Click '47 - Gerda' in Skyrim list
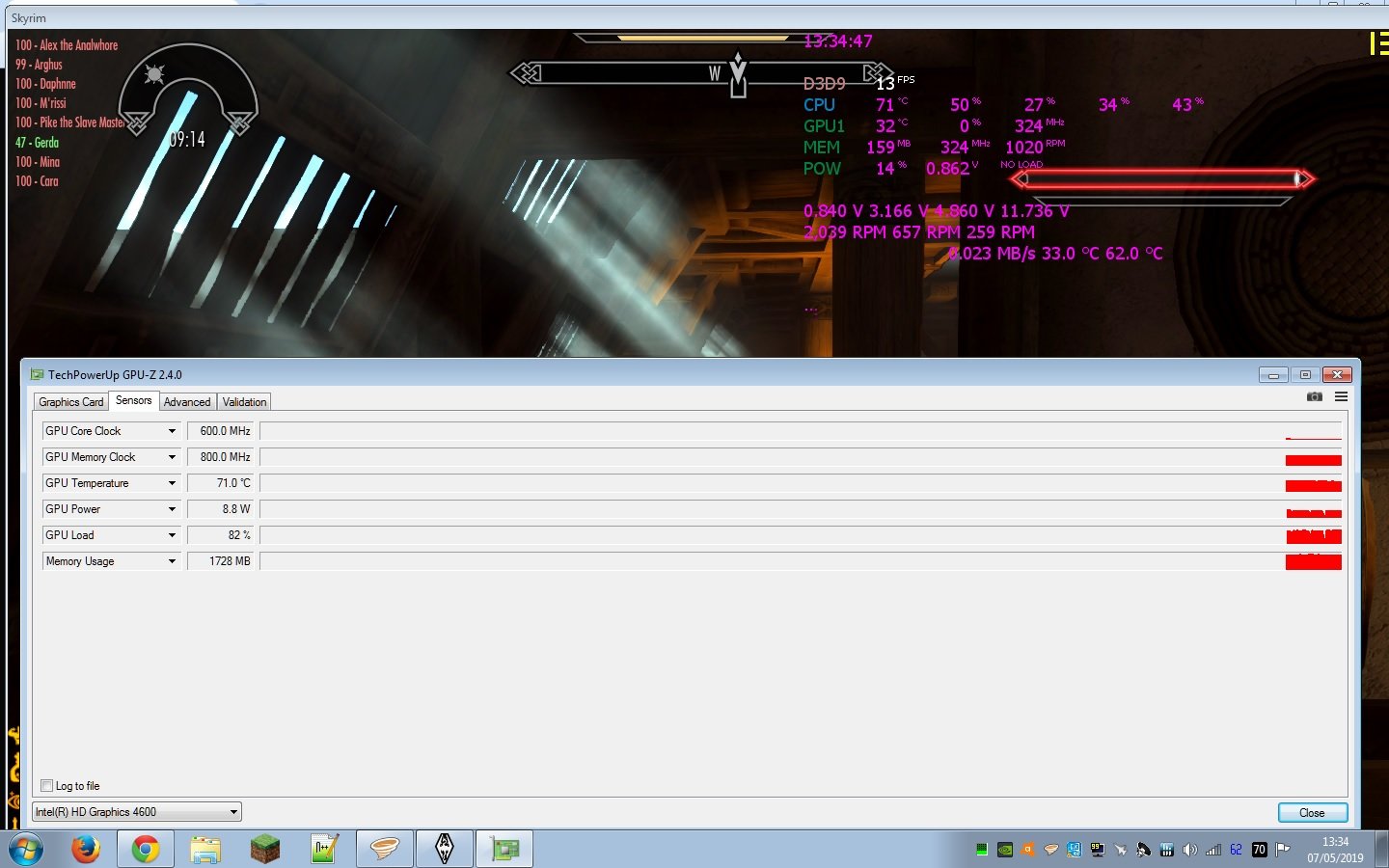This screenshot has height=868, width=1389. [37, 143]
